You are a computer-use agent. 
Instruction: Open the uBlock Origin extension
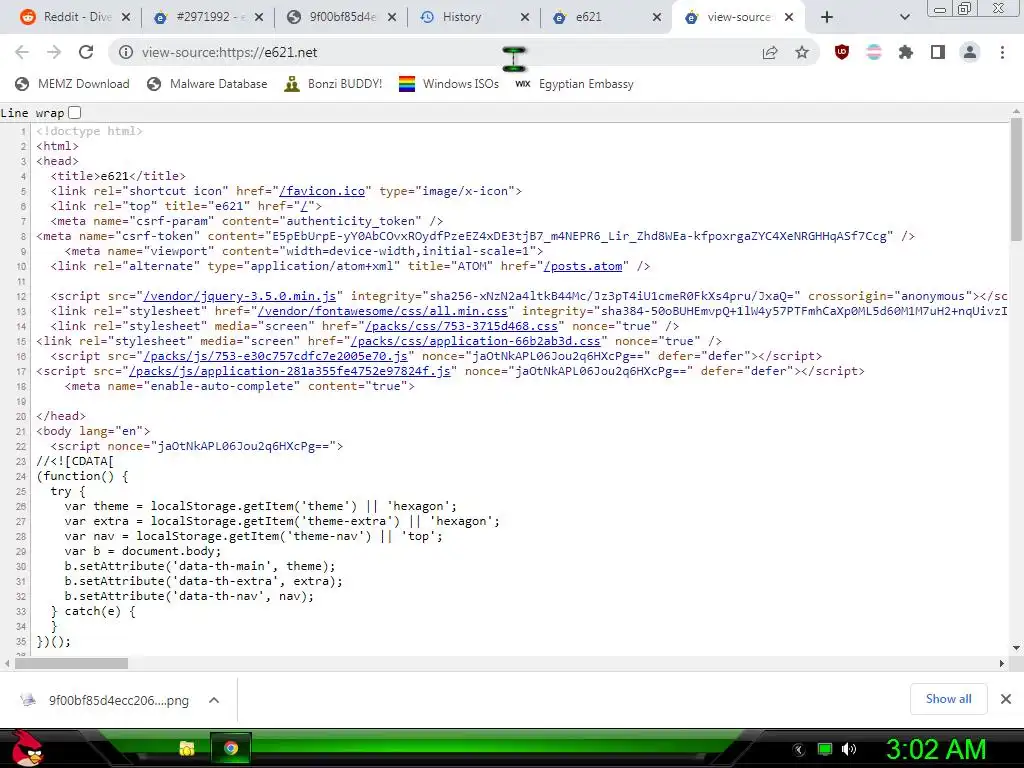point(842,52)
